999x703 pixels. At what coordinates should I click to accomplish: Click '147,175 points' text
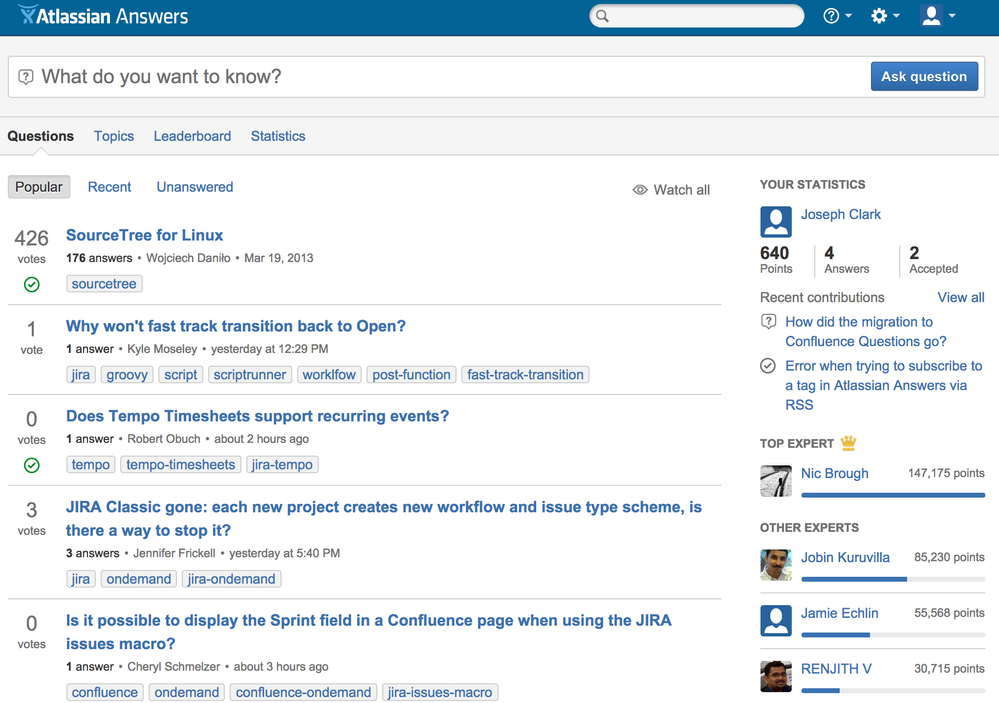[946, 473]
